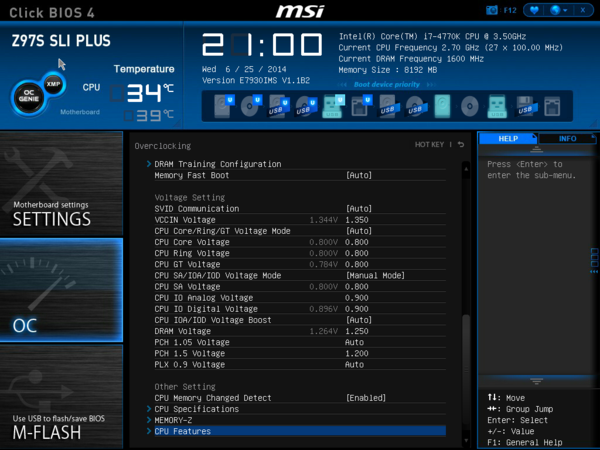
Task: Select DRAM Voltage value 1.250
Action: tap(357, 331)
